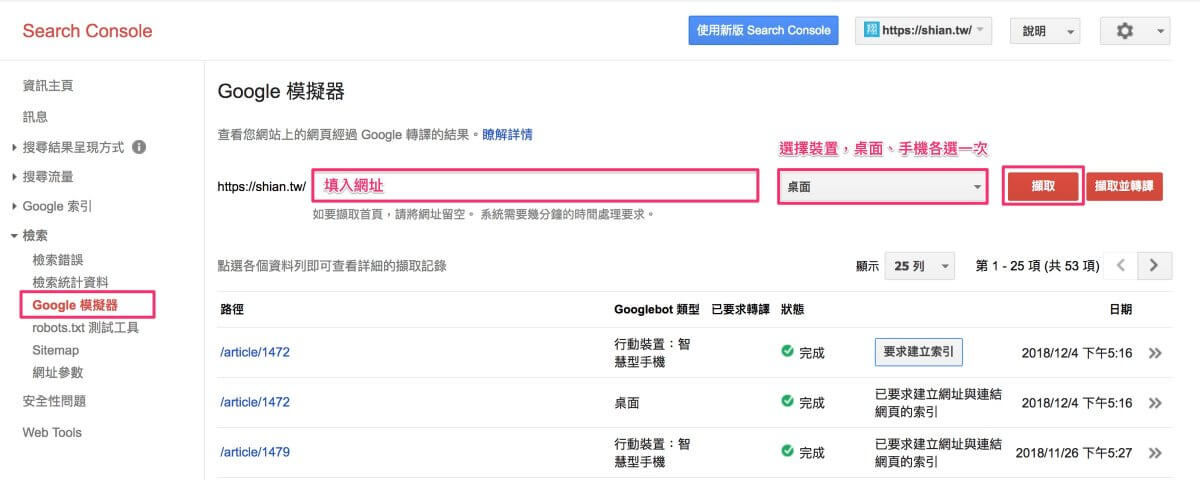
Task: Open 資訊主頁 in the sidebar
Action: (48, 86)
